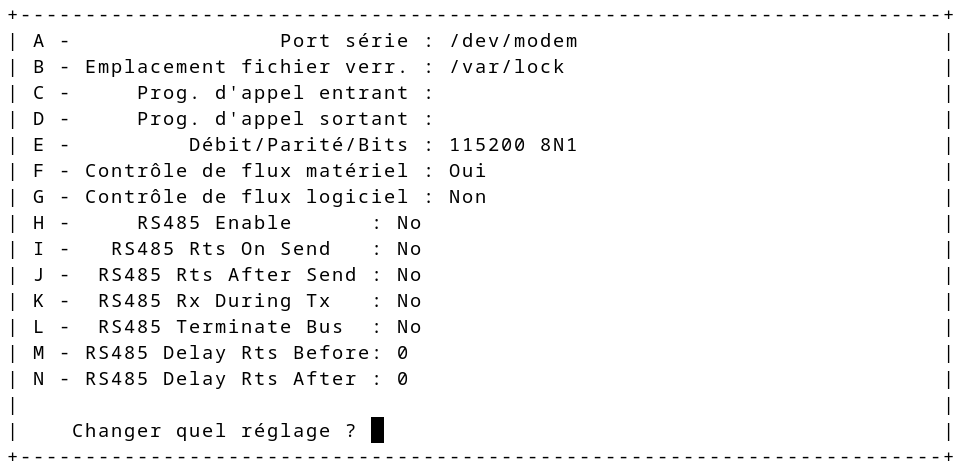Click the /dev/modem serial port value
This screenshot has height=474, width=965.
click(513, 41)
